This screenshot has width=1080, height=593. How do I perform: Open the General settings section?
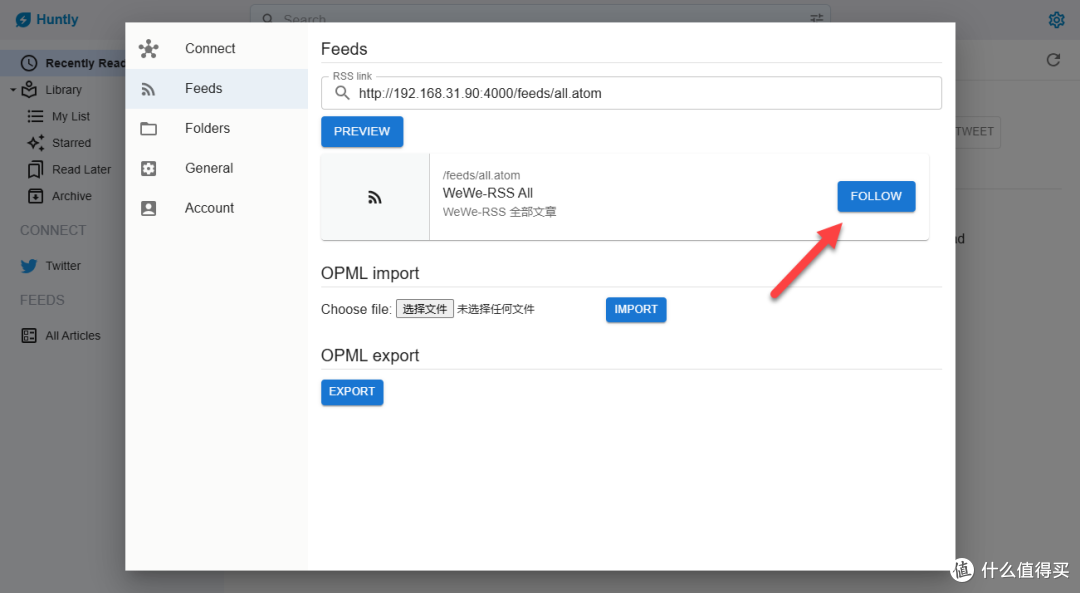216,169
